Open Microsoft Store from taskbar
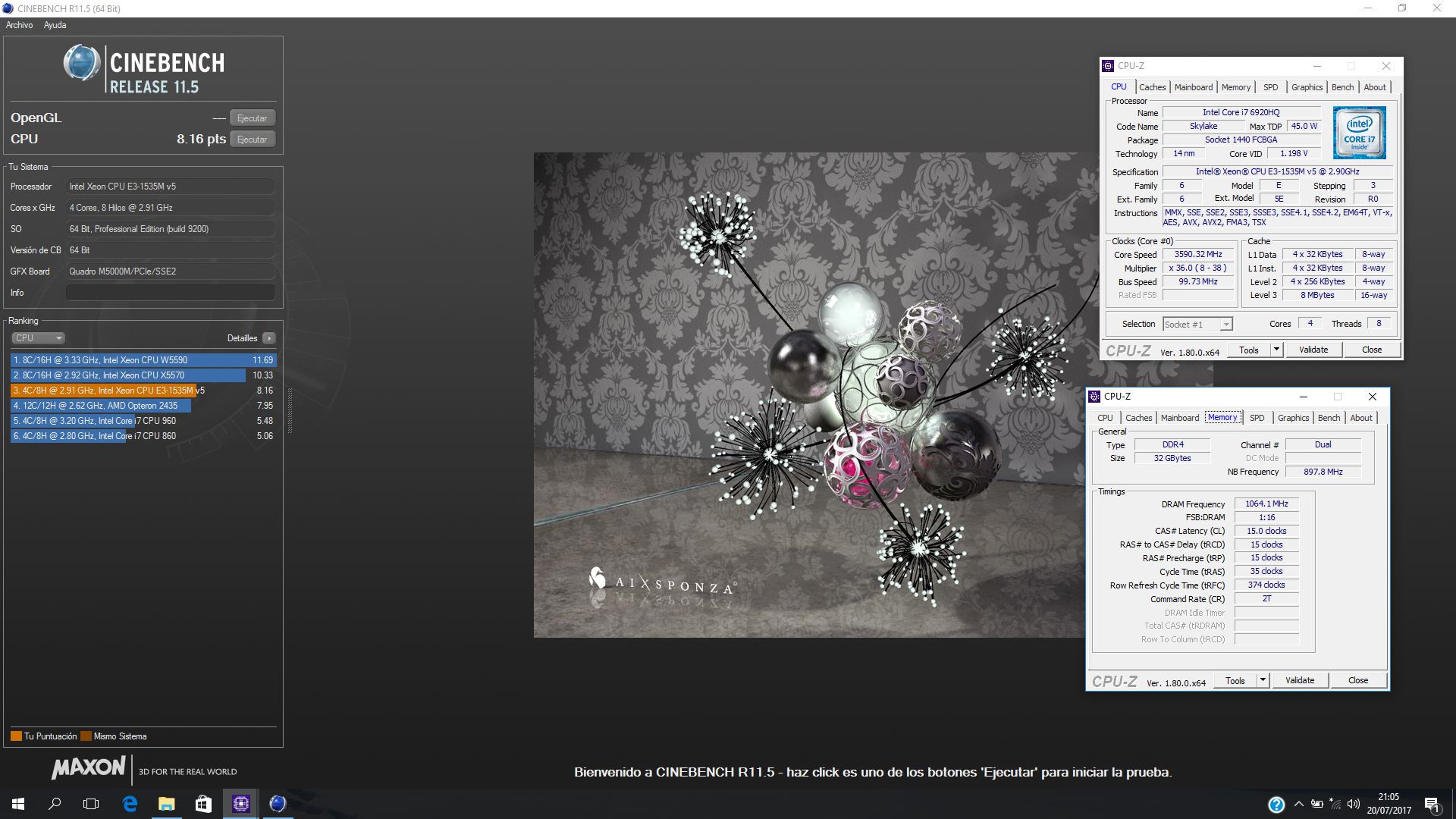 (203, 804)
